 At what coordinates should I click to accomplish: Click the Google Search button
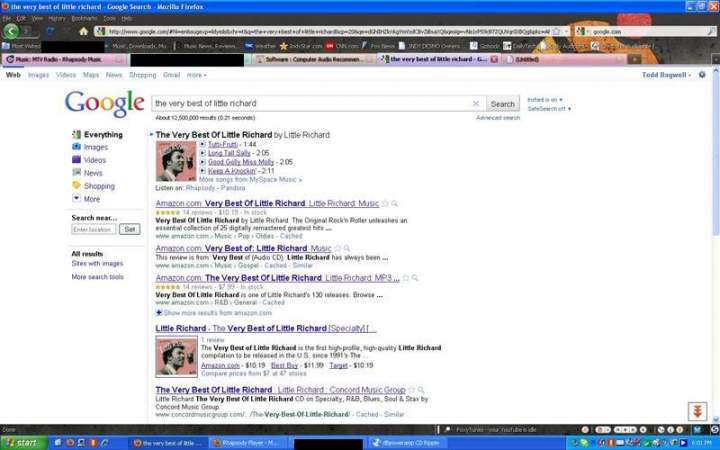click(503, 104)
